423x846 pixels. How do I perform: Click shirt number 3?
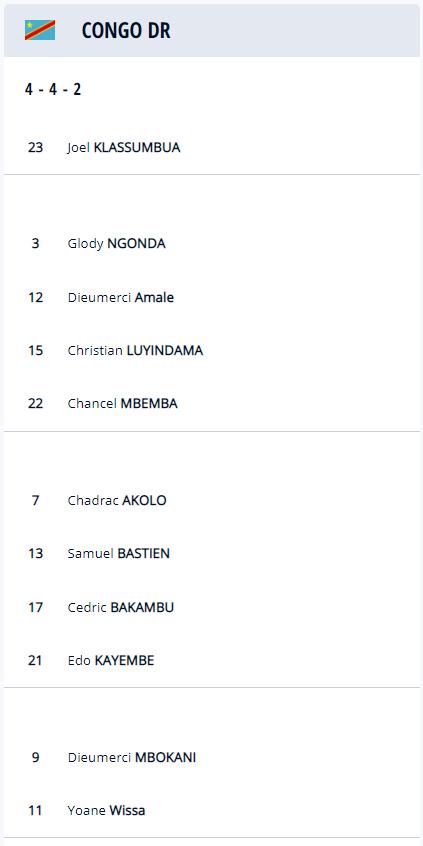click(x=36, y=243)
